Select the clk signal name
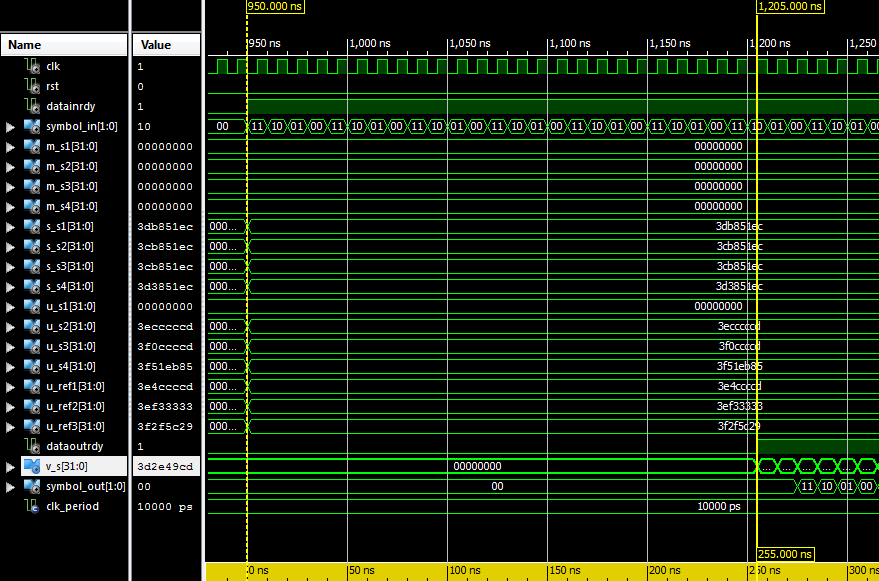 tap(53, 66)
